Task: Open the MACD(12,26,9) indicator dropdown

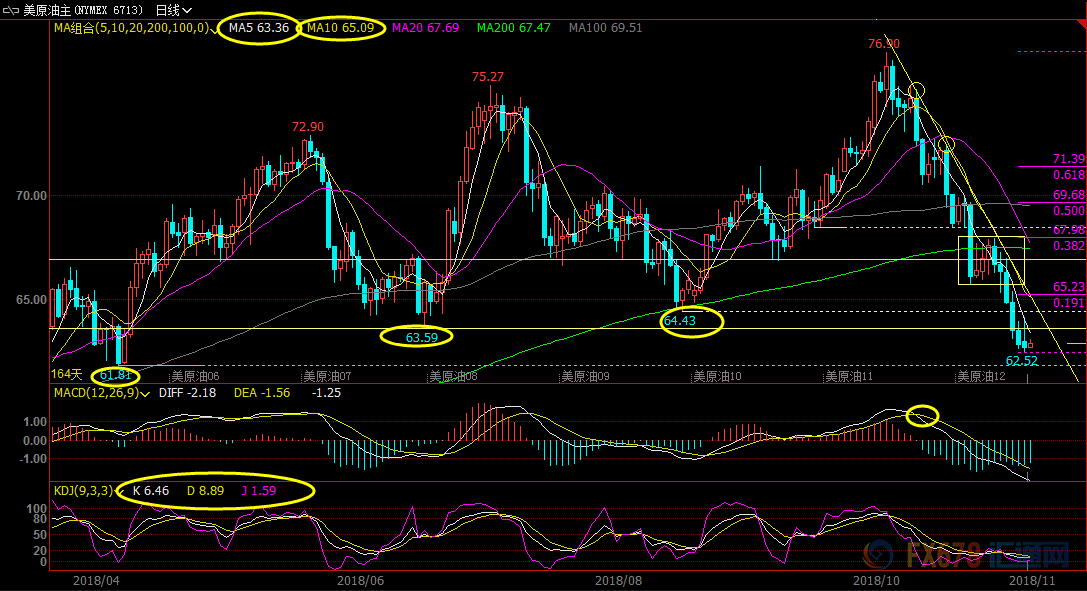Action: click(147, 393)
